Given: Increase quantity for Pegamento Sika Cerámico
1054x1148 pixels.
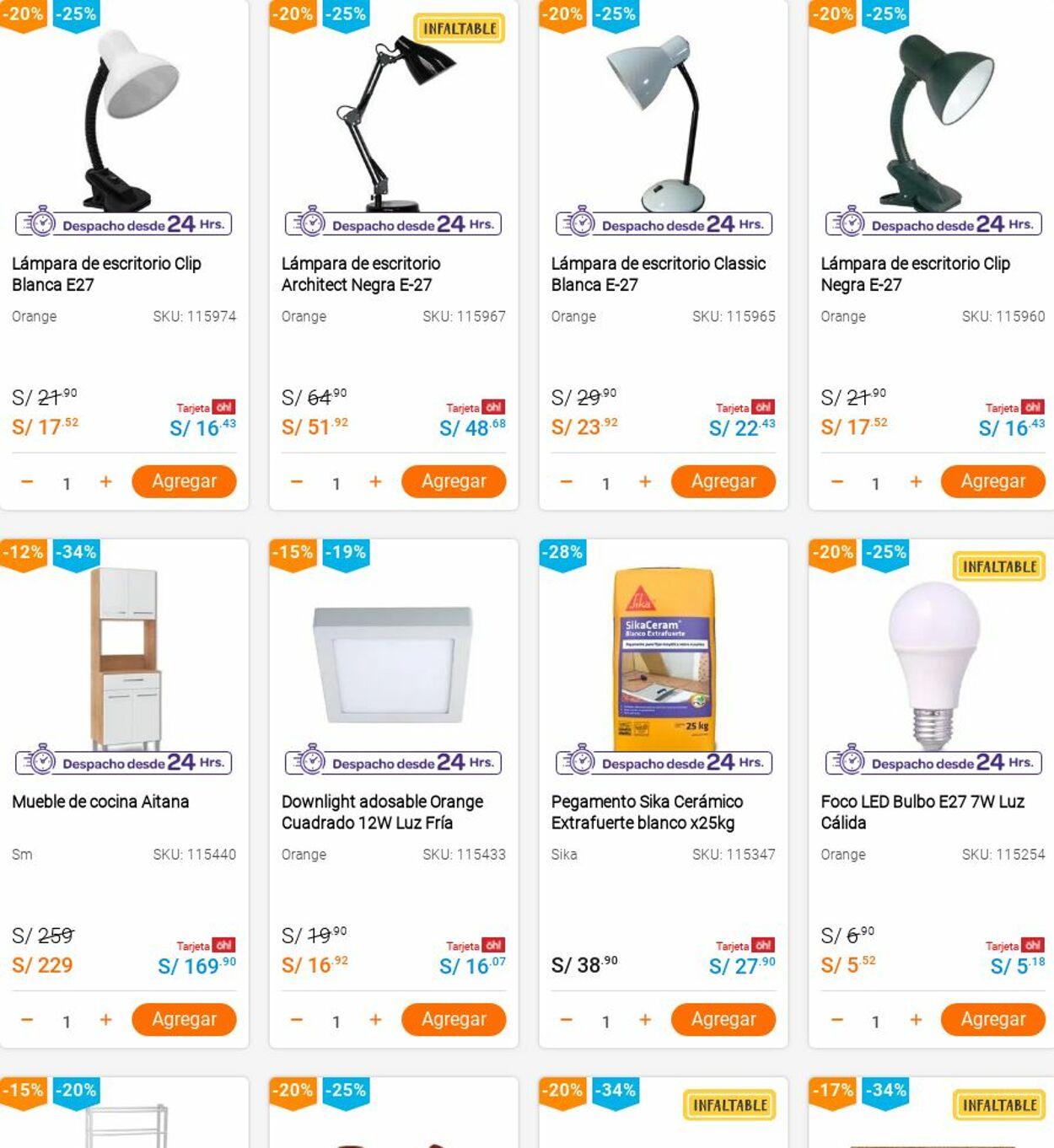Looking at the screenshot, I should pos(645,1020).
